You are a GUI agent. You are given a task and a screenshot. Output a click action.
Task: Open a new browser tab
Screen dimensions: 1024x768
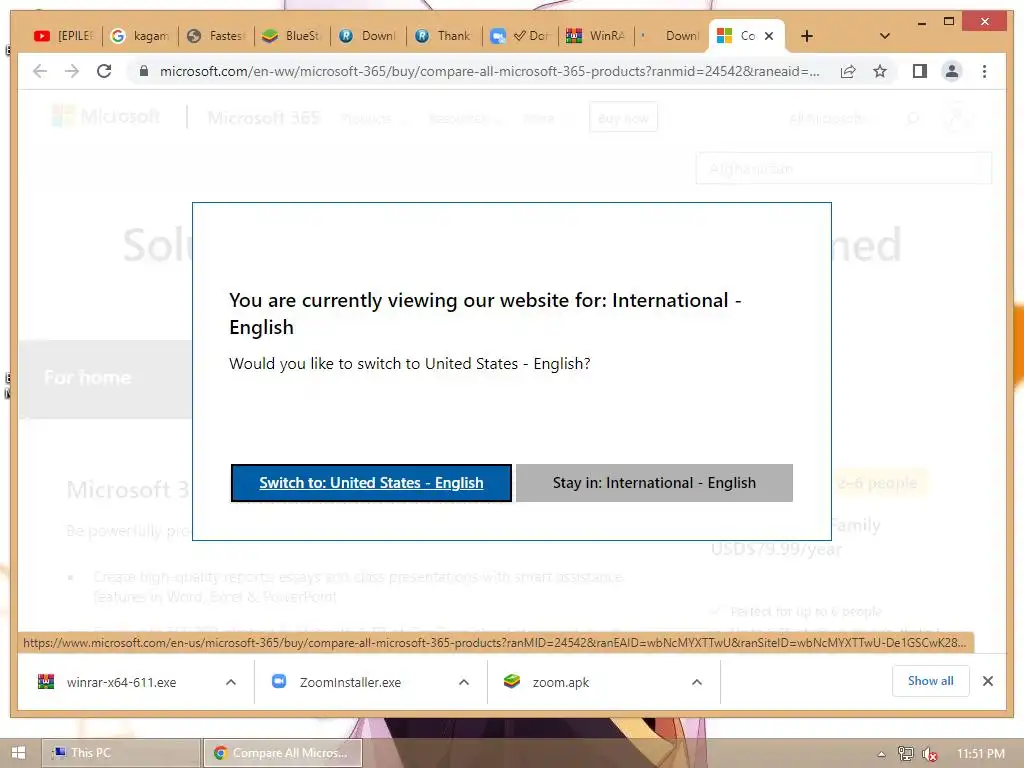807,36
